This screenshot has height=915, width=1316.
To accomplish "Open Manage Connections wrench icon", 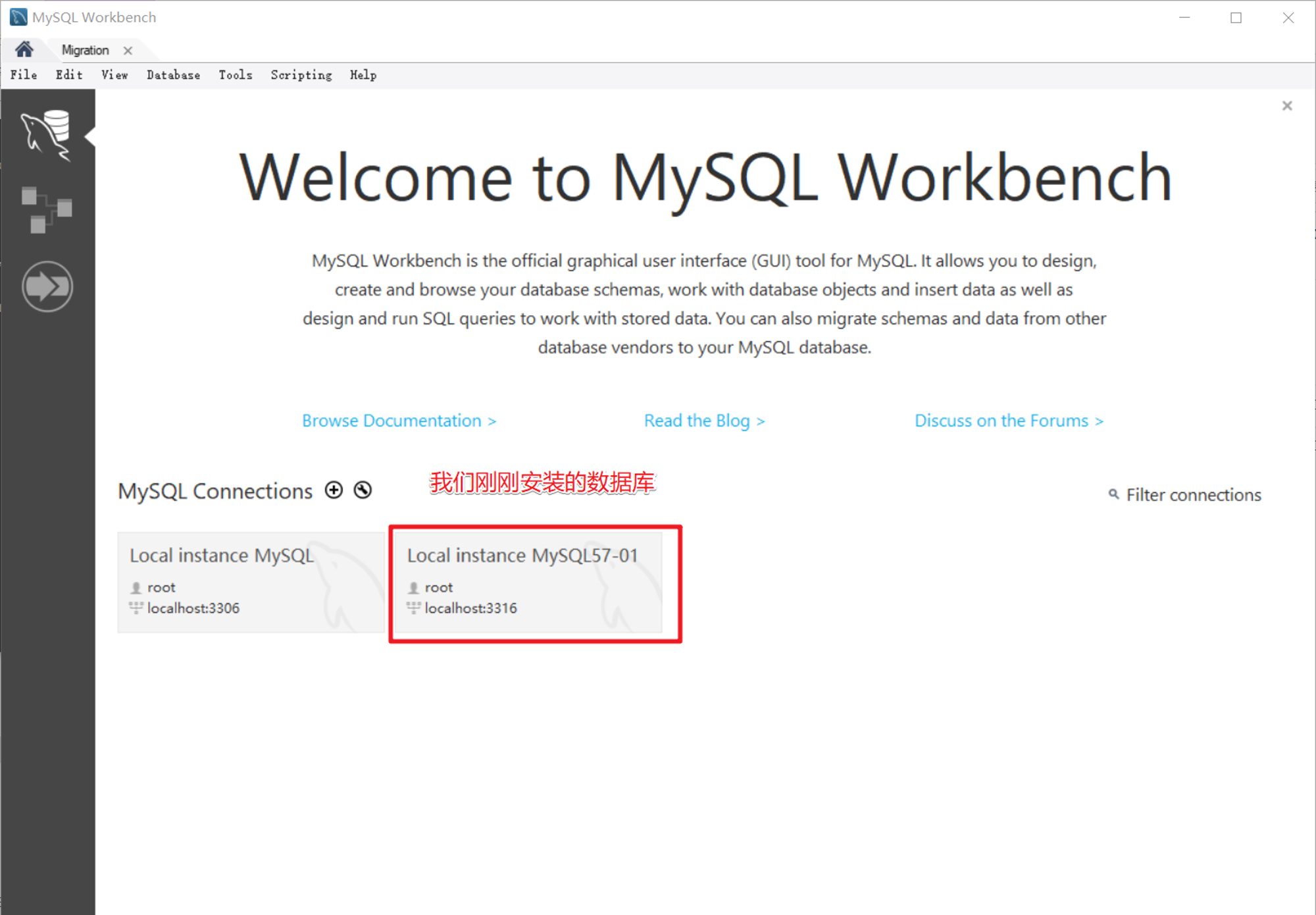I will (363, 490).
